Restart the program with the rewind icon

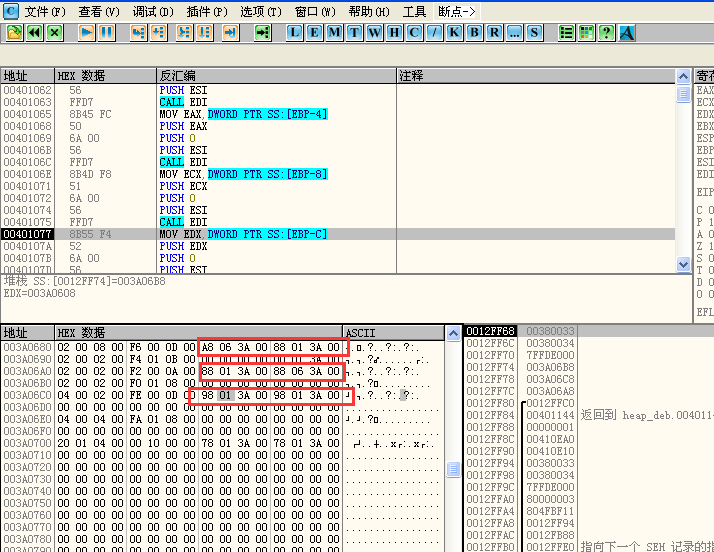(x=35, y=32)
